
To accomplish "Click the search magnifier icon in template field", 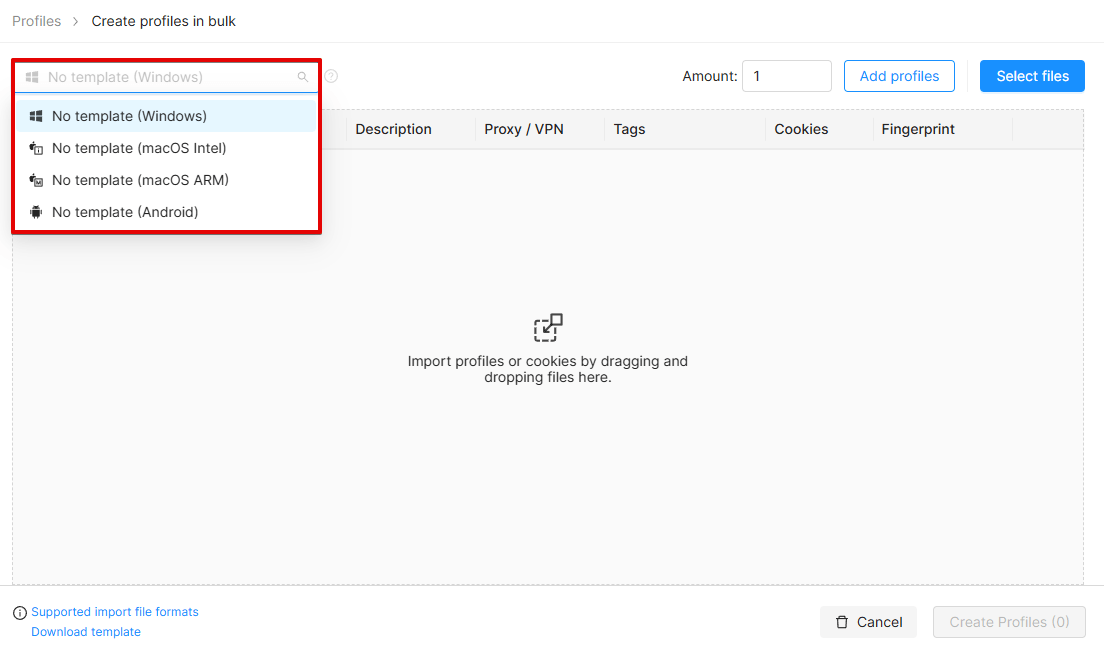I will (x=303, y=77).
